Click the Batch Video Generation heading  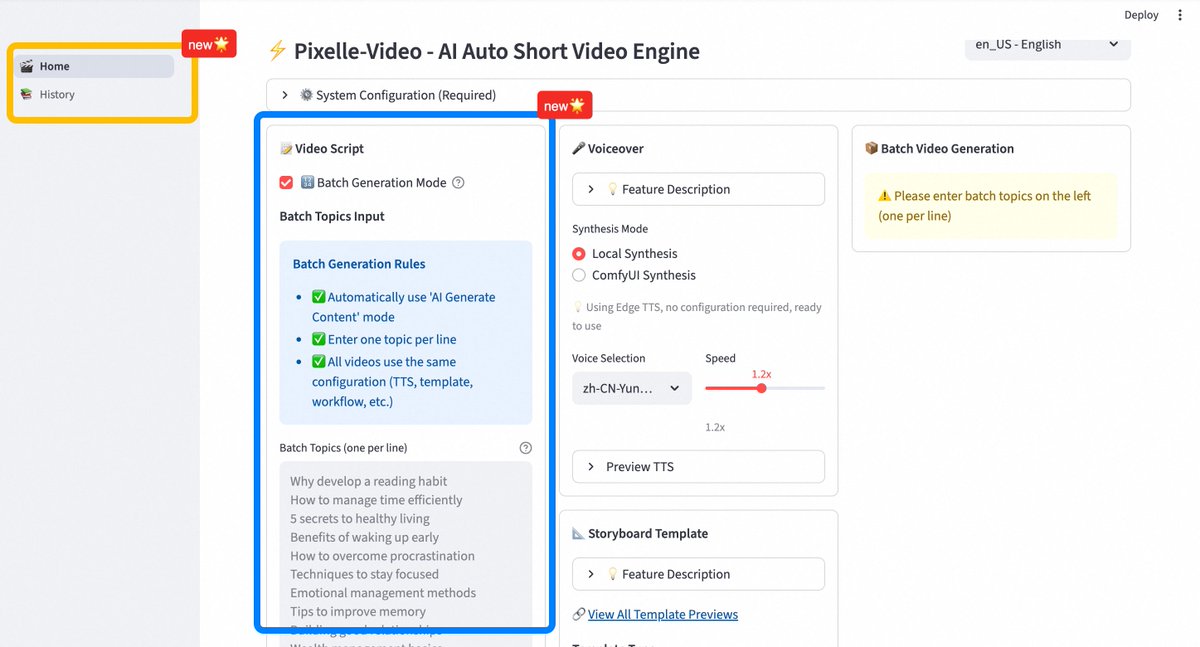[x=939, y=148]
